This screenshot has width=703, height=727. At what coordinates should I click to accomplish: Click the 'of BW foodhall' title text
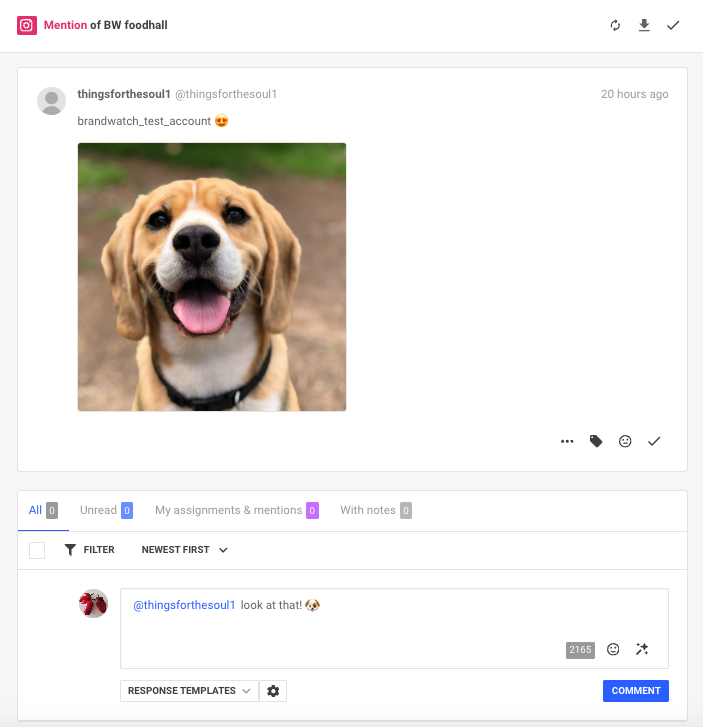(129, 25)
